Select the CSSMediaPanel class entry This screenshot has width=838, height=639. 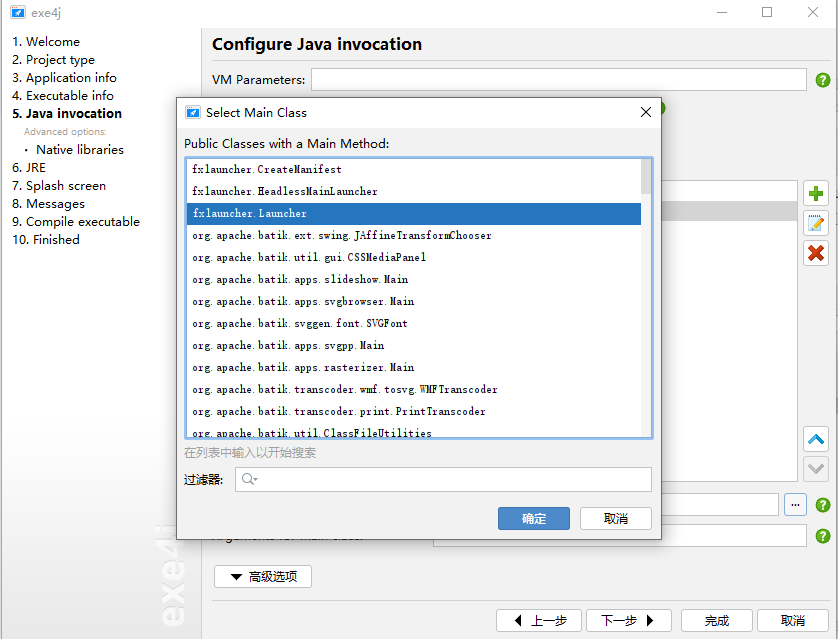414,258
